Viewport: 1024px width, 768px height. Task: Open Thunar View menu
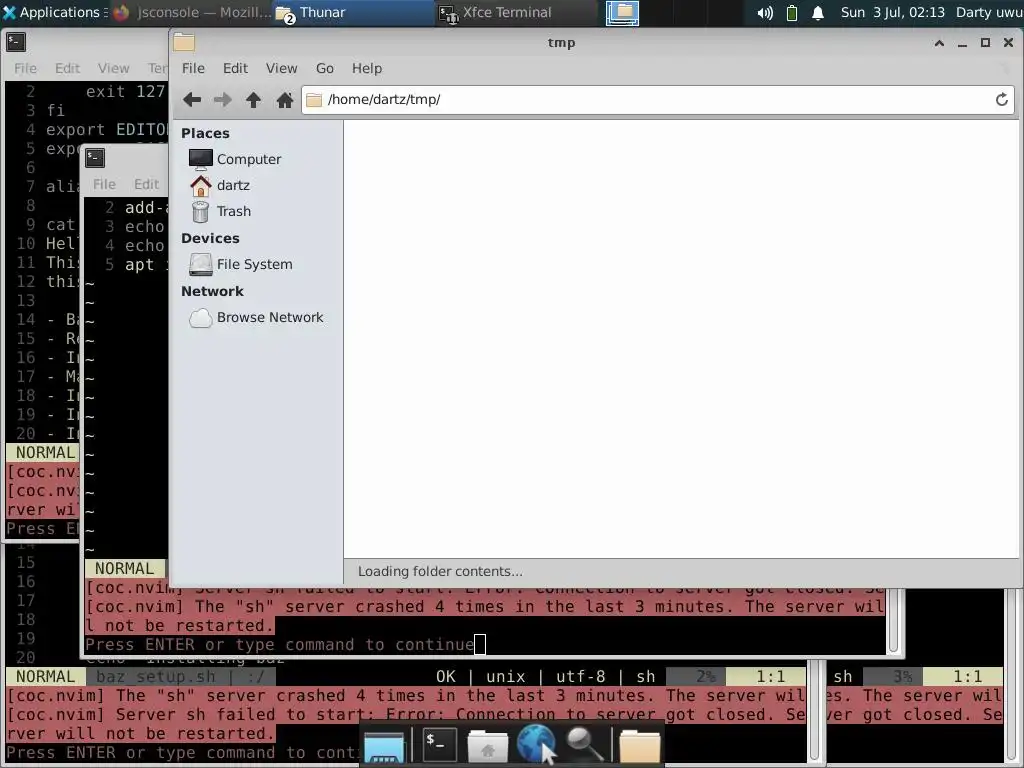[x=281, y=68]
